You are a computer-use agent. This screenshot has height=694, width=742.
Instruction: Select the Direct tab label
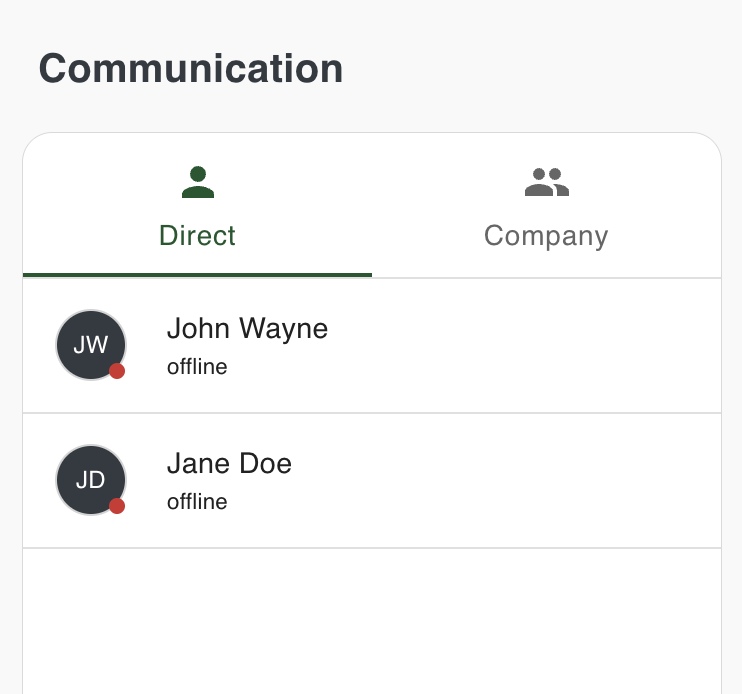(x=198, y=236)
